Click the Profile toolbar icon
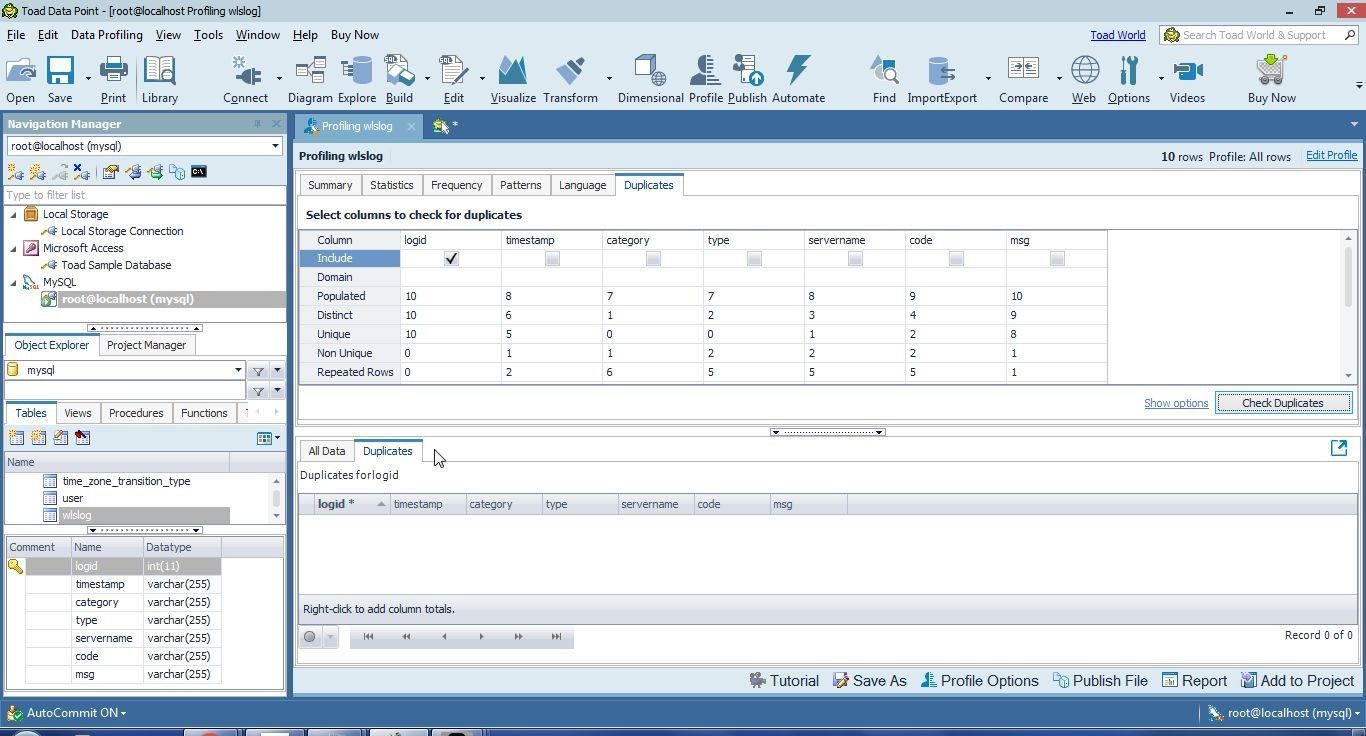Viewport: 1366px width, 736px height. [705, 79]
